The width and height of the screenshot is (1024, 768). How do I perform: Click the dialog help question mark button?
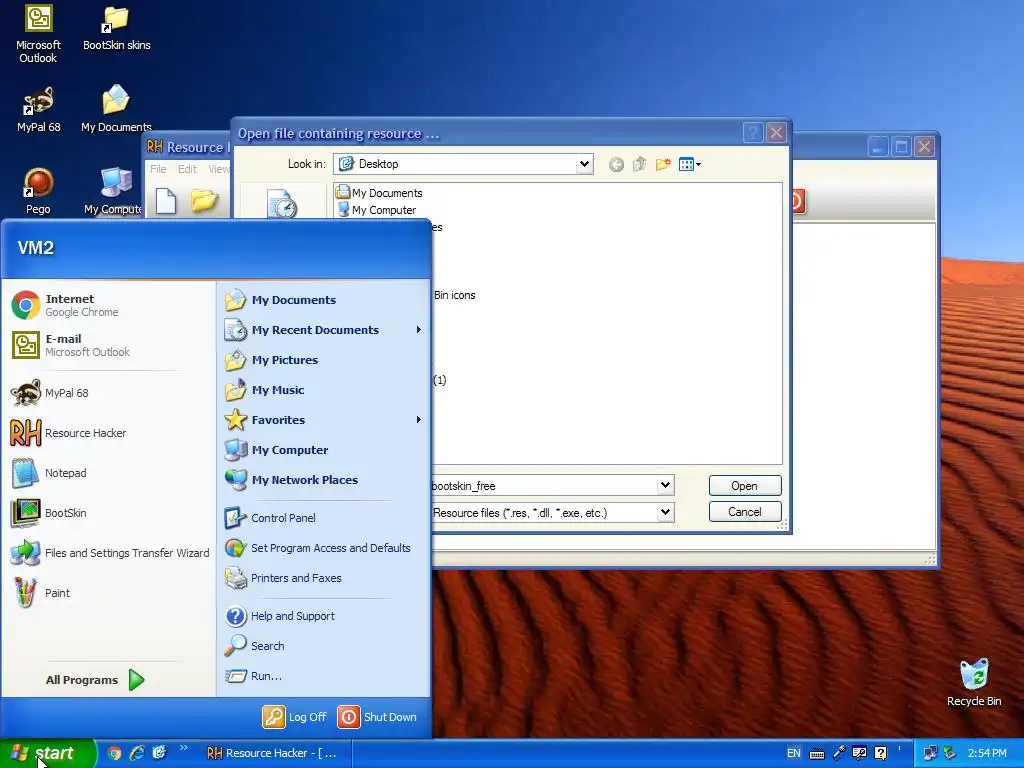point(753,133)
